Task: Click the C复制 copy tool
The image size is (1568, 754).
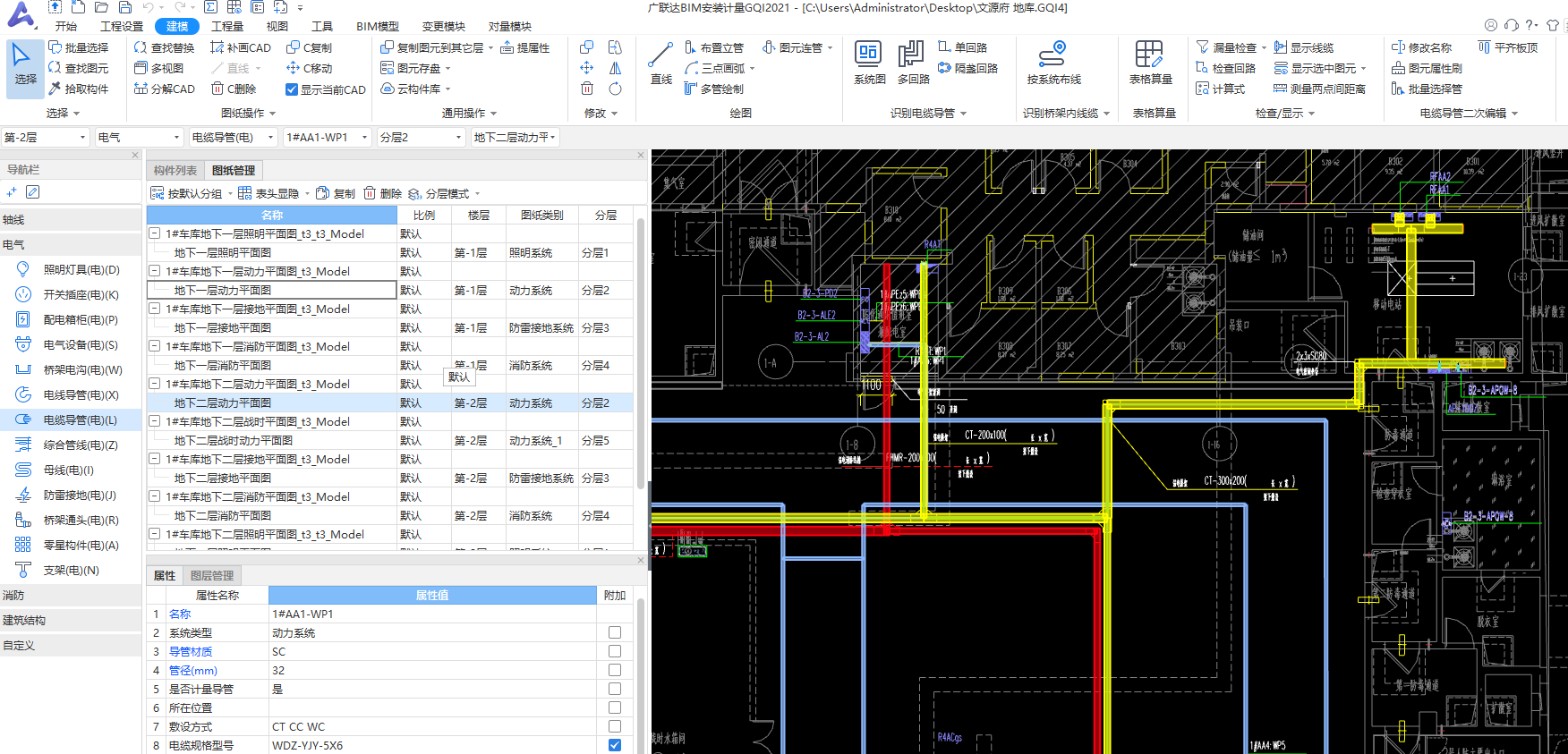Action: 309,47
